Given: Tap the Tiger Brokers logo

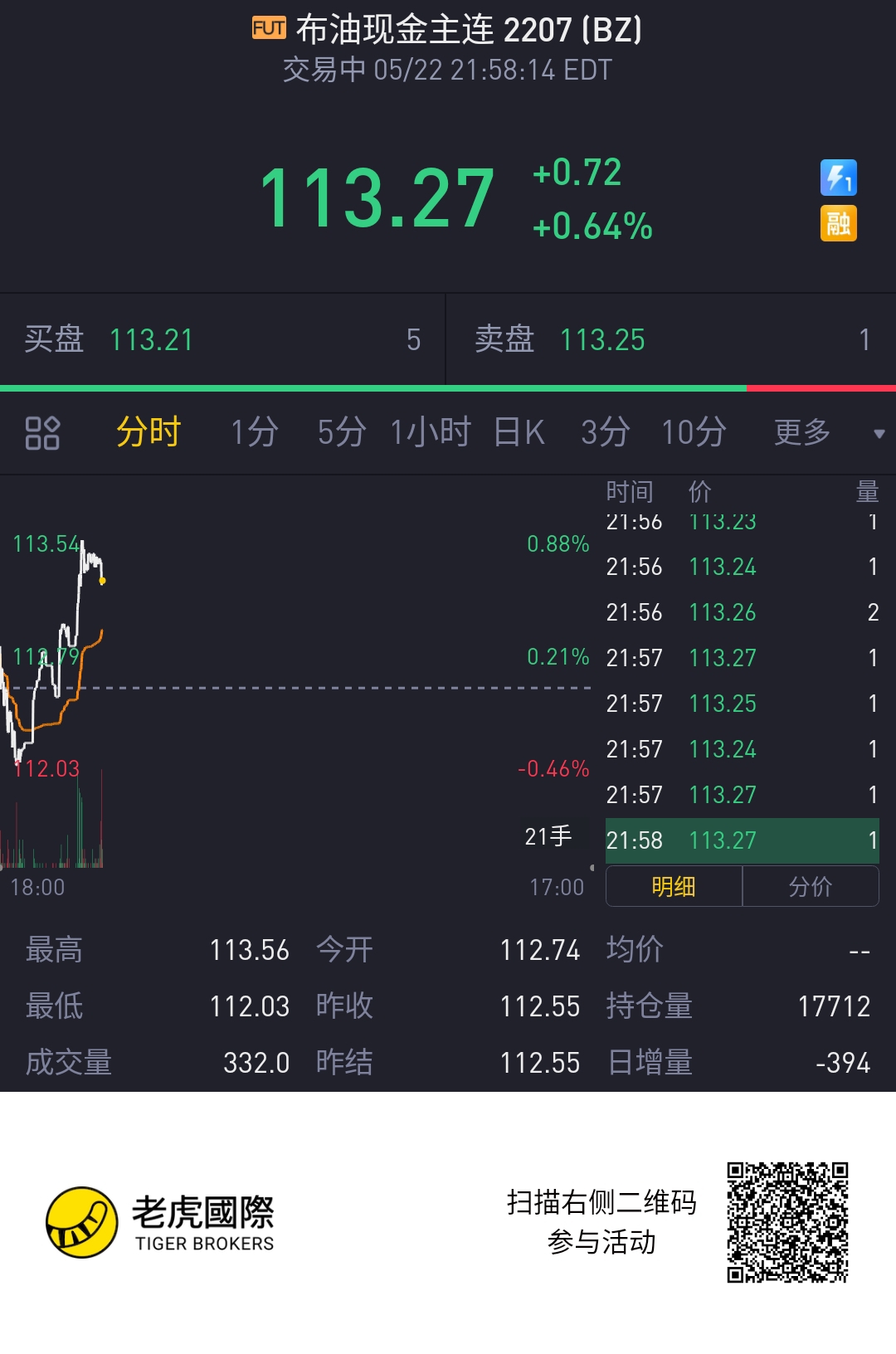Looking at the screenshot, I should tap(81, 1222).
